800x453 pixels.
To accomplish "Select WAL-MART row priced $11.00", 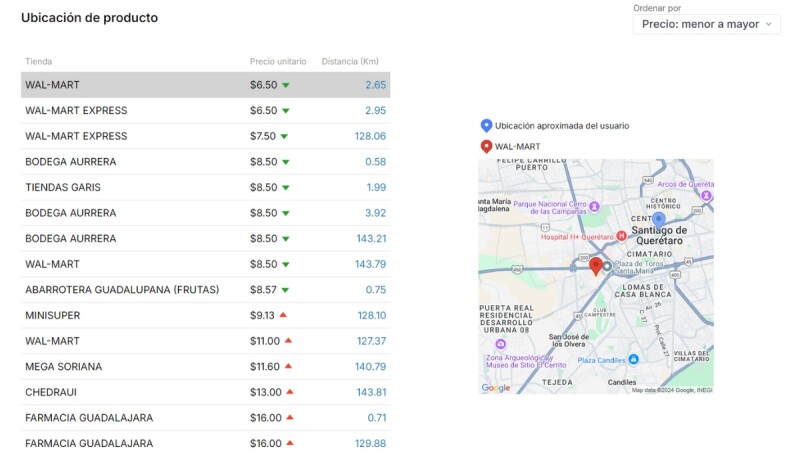I will pos(206,341).
